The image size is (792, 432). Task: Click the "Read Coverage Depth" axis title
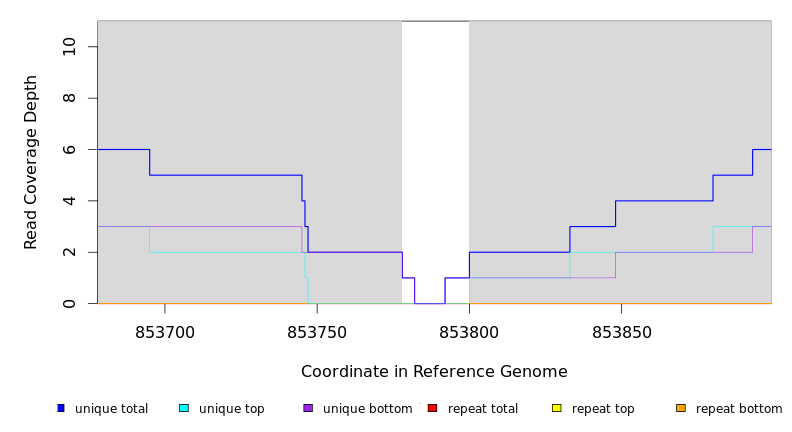32,162
